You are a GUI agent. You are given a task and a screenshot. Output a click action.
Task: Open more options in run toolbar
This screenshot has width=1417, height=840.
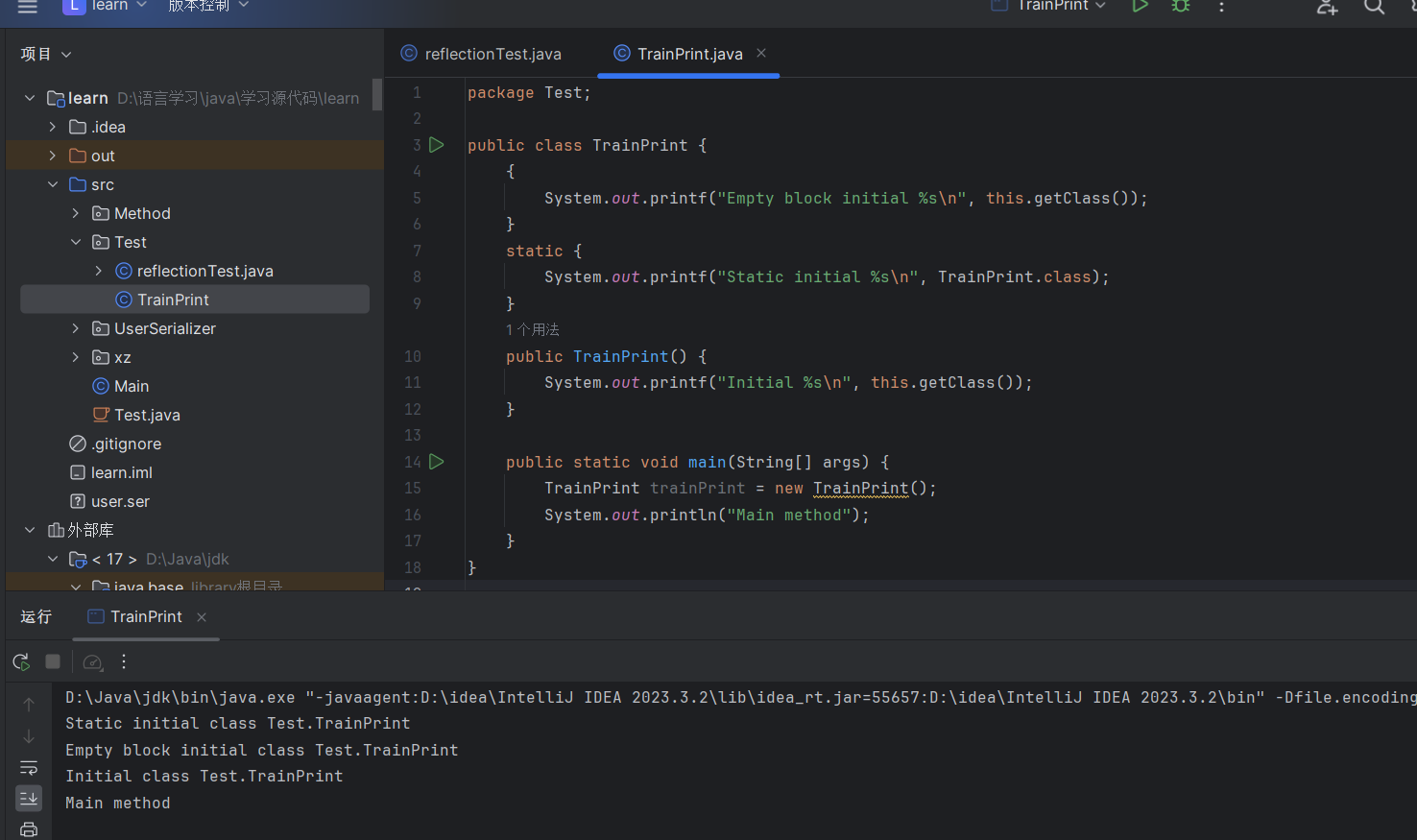(x=124, y=661)
